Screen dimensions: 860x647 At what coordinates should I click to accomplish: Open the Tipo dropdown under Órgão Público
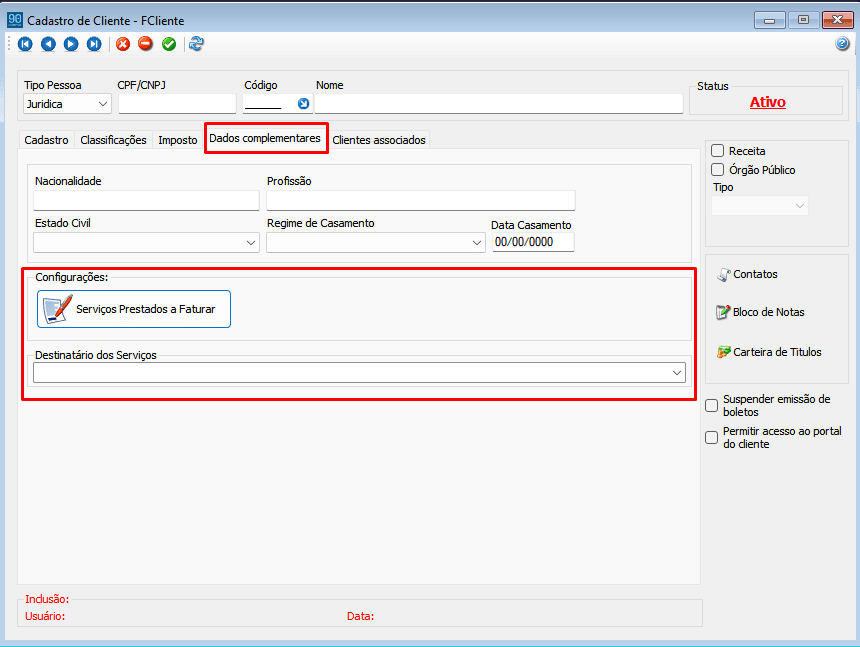click(760, 206)
